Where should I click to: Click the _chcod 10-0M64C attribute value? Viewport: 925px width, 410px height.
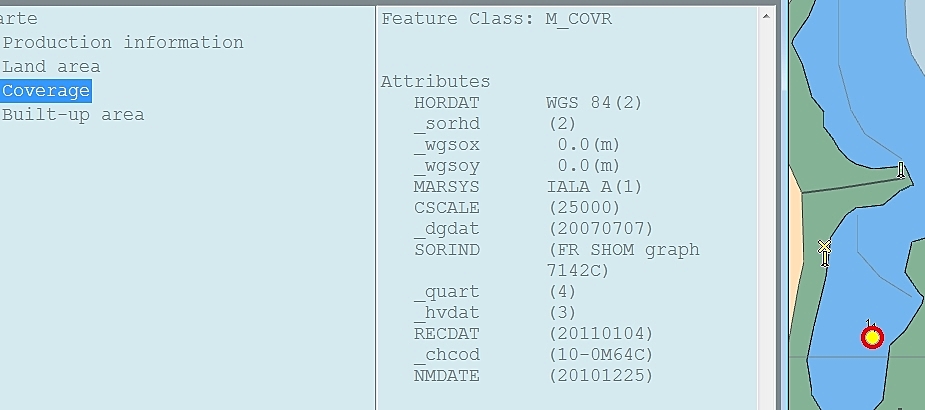coord(601,355)
